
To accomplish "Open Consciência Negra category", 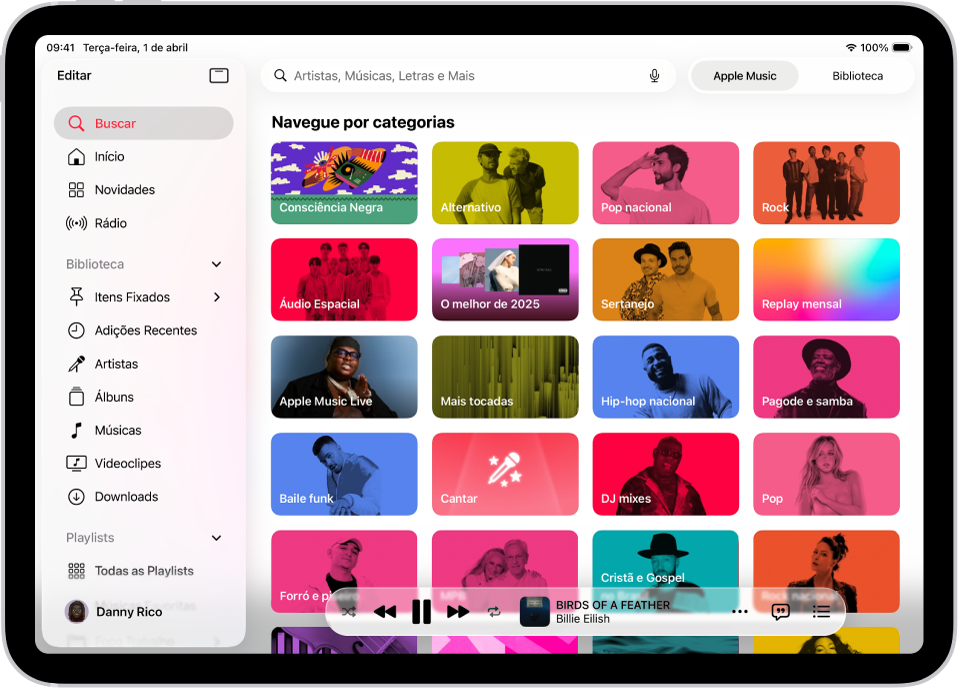I will click(344, 183).
